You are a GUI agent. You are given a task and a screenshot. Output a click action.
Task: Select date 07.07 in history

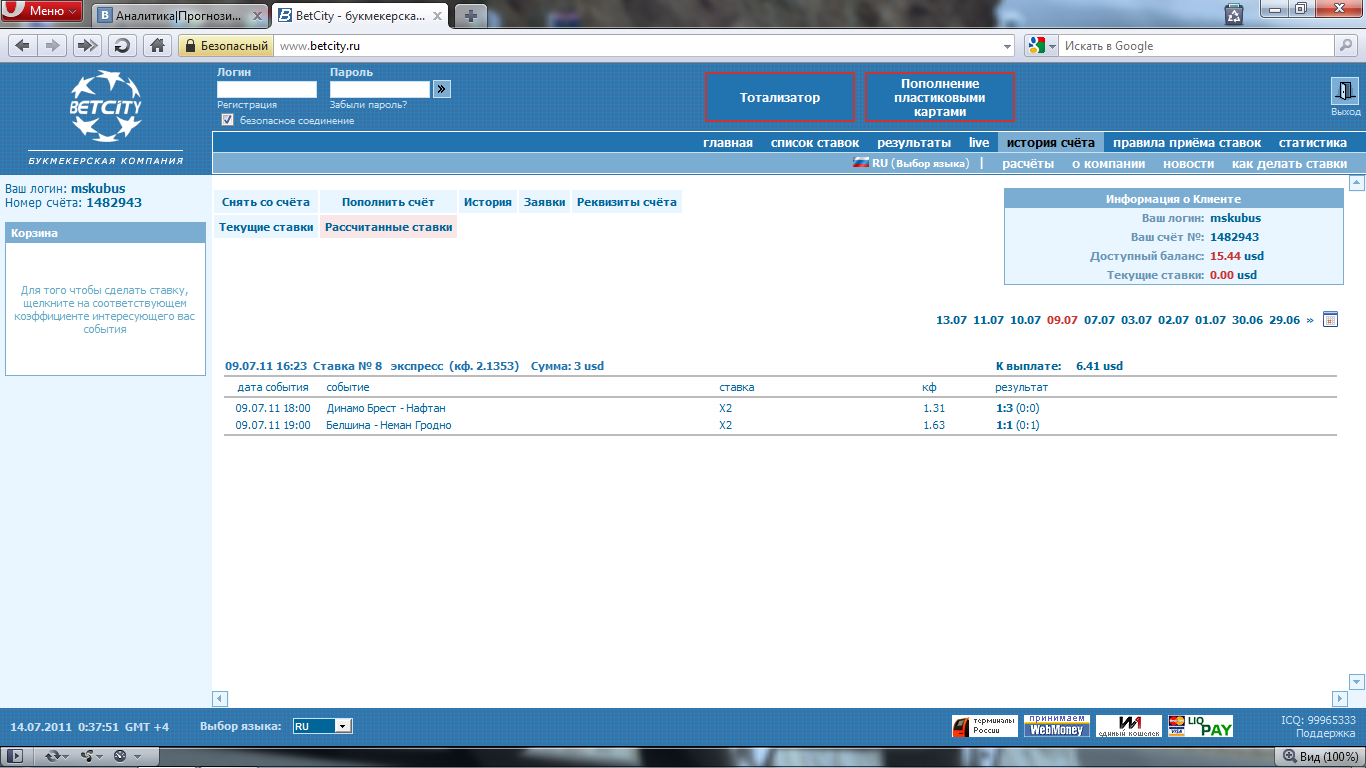[1099, 320]
